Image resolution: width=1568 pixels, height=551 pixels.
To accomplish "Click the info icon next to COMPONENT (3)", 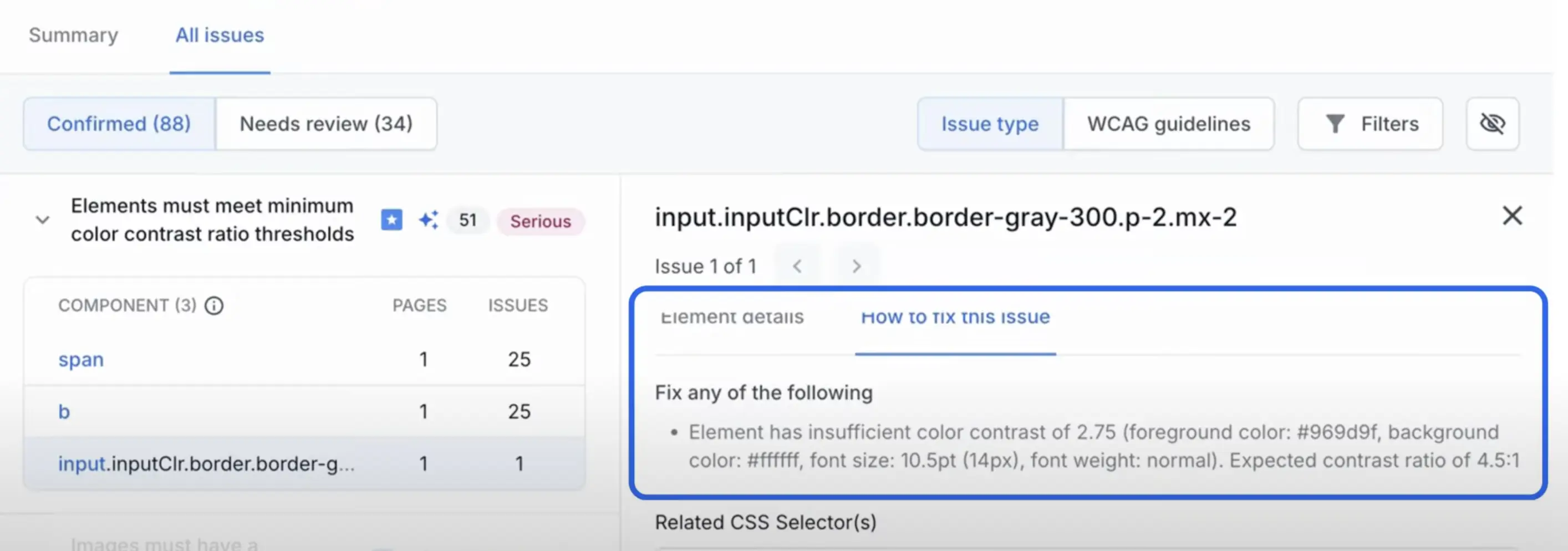I will (x=213, y=305).
